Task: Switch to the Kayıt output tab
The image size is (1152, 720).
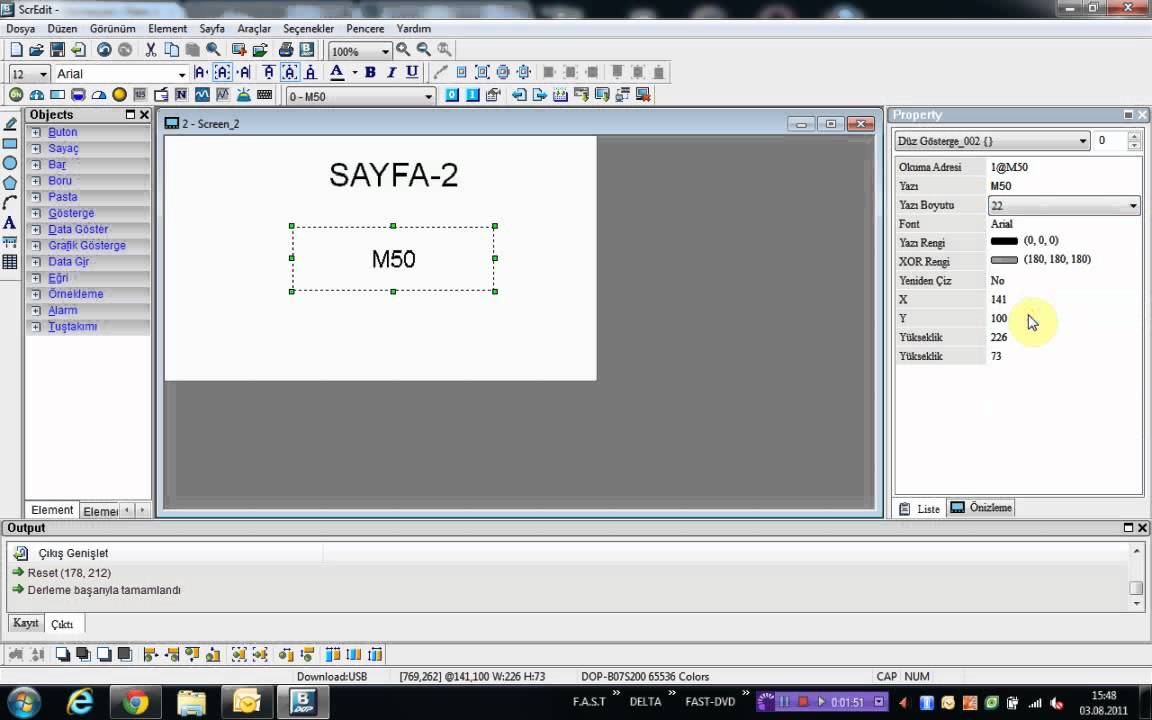Action: point(26,623)
